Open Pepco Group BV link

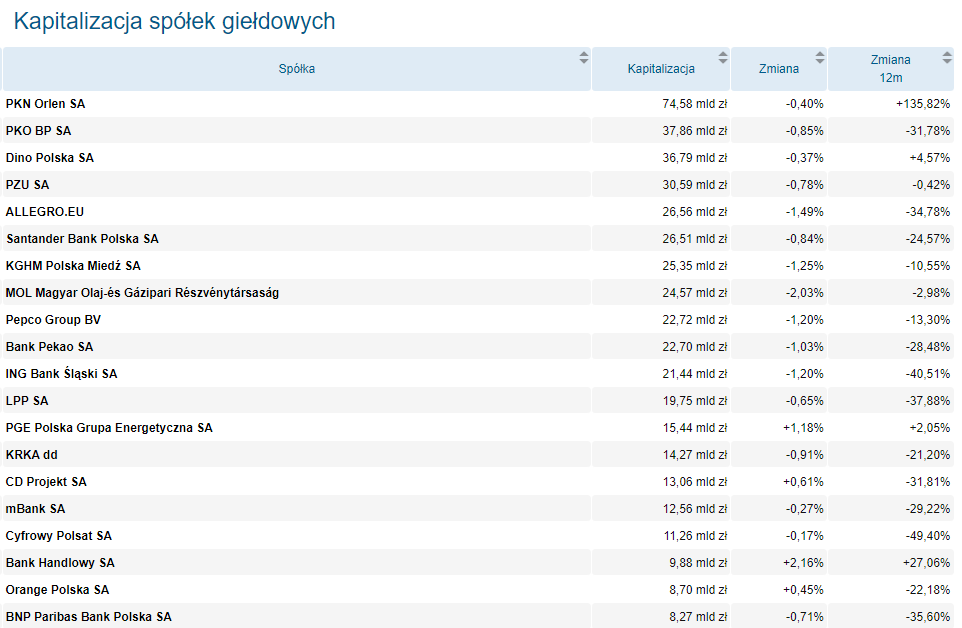(x=53, y=320)
